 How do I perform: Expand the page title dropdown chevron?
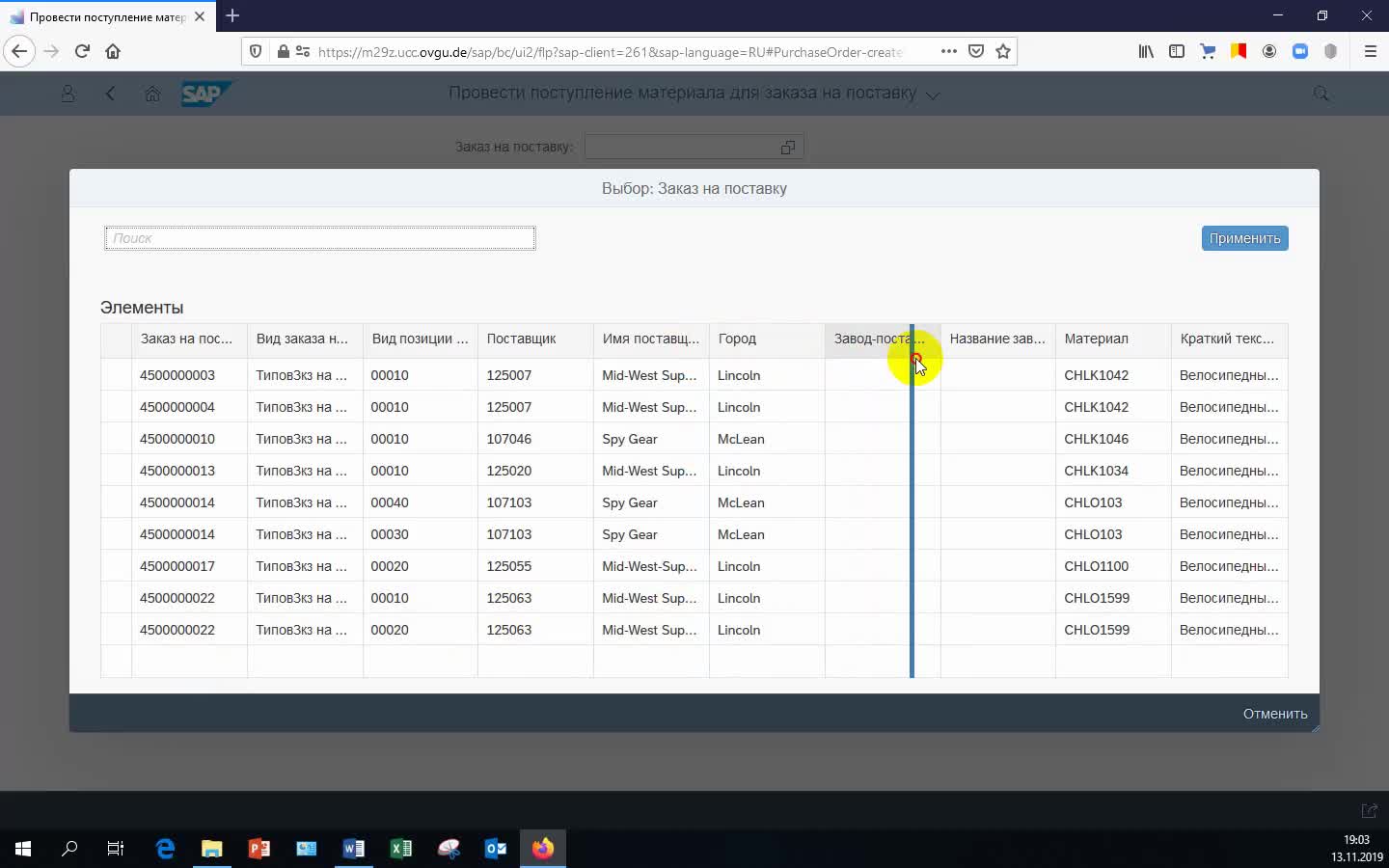point(932,95)
